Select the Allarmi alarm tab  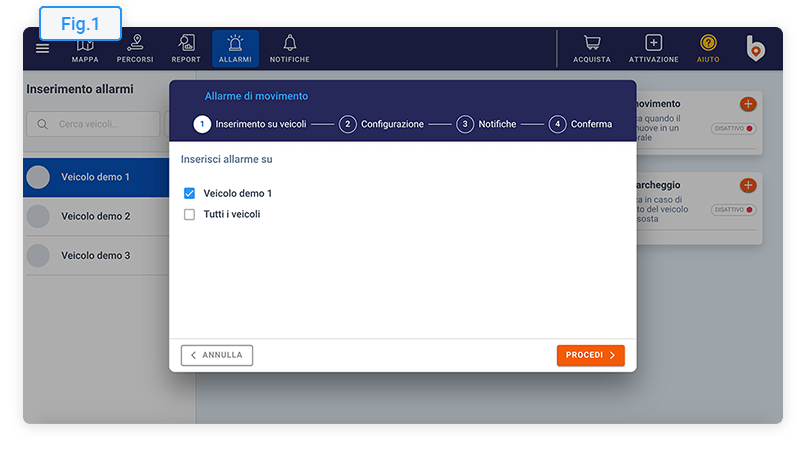235,49
